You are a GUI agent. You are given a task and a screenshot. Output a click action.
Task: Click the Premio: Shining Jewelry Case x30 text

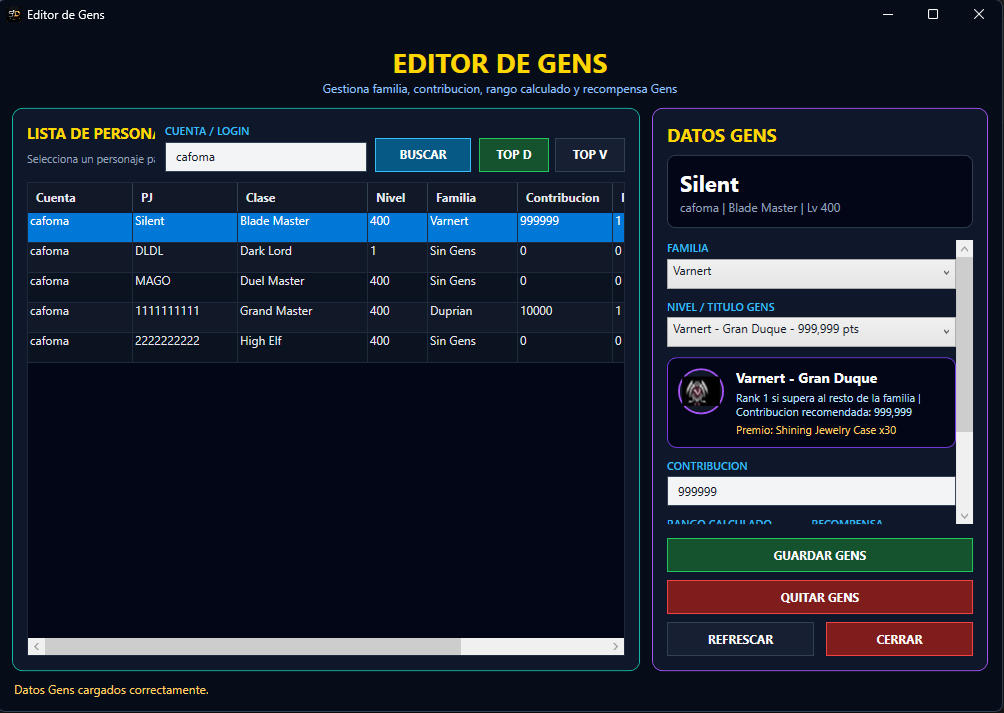coord(816,430)
